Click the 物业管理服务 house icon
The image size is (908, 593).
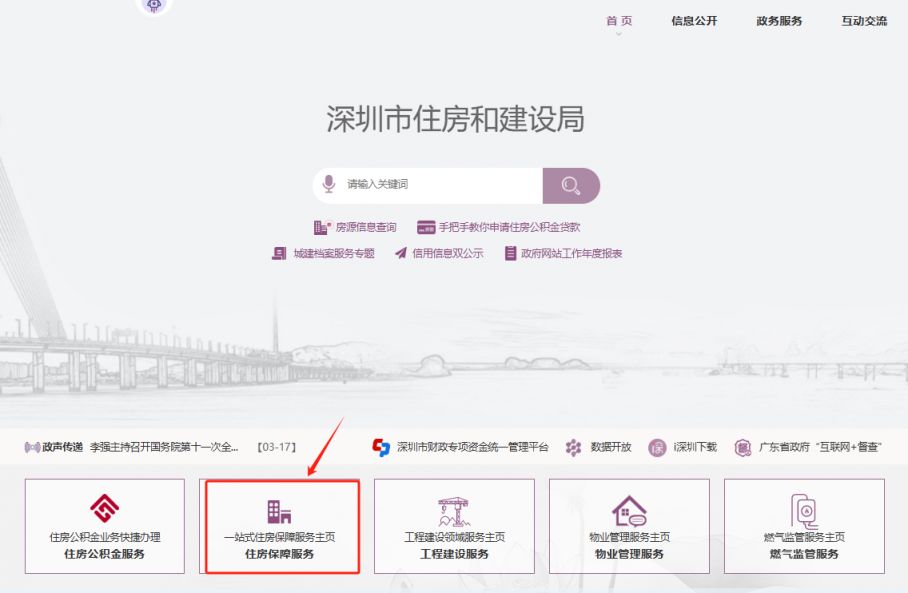[627, 510]
